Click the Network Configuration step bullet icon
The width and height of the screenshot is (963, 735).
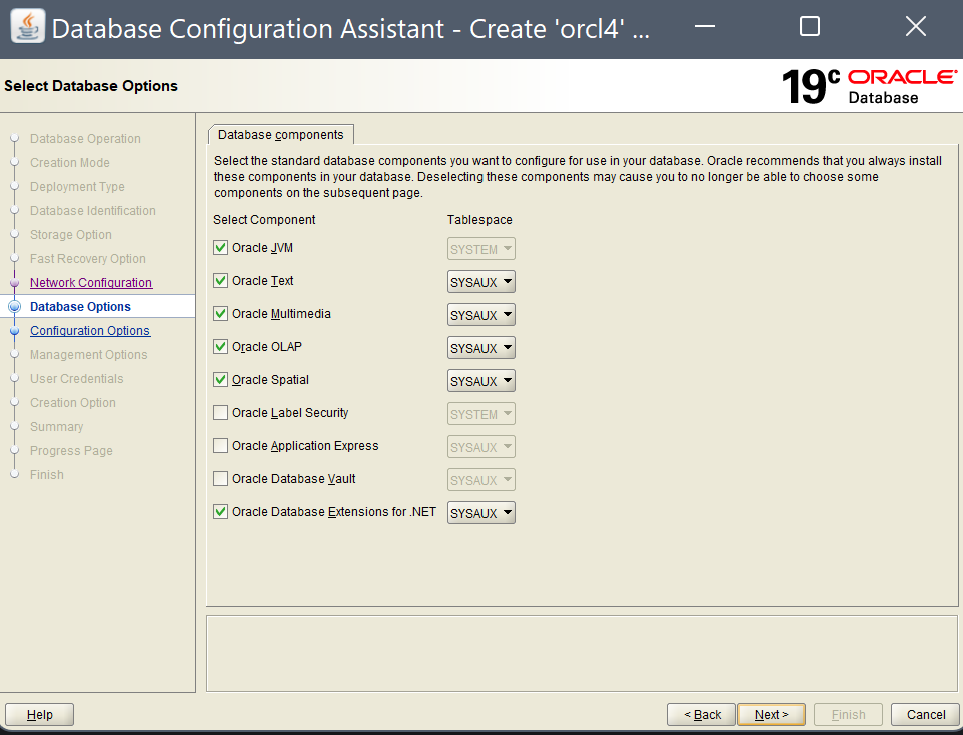pyautogui.click(x=15, y=283)
